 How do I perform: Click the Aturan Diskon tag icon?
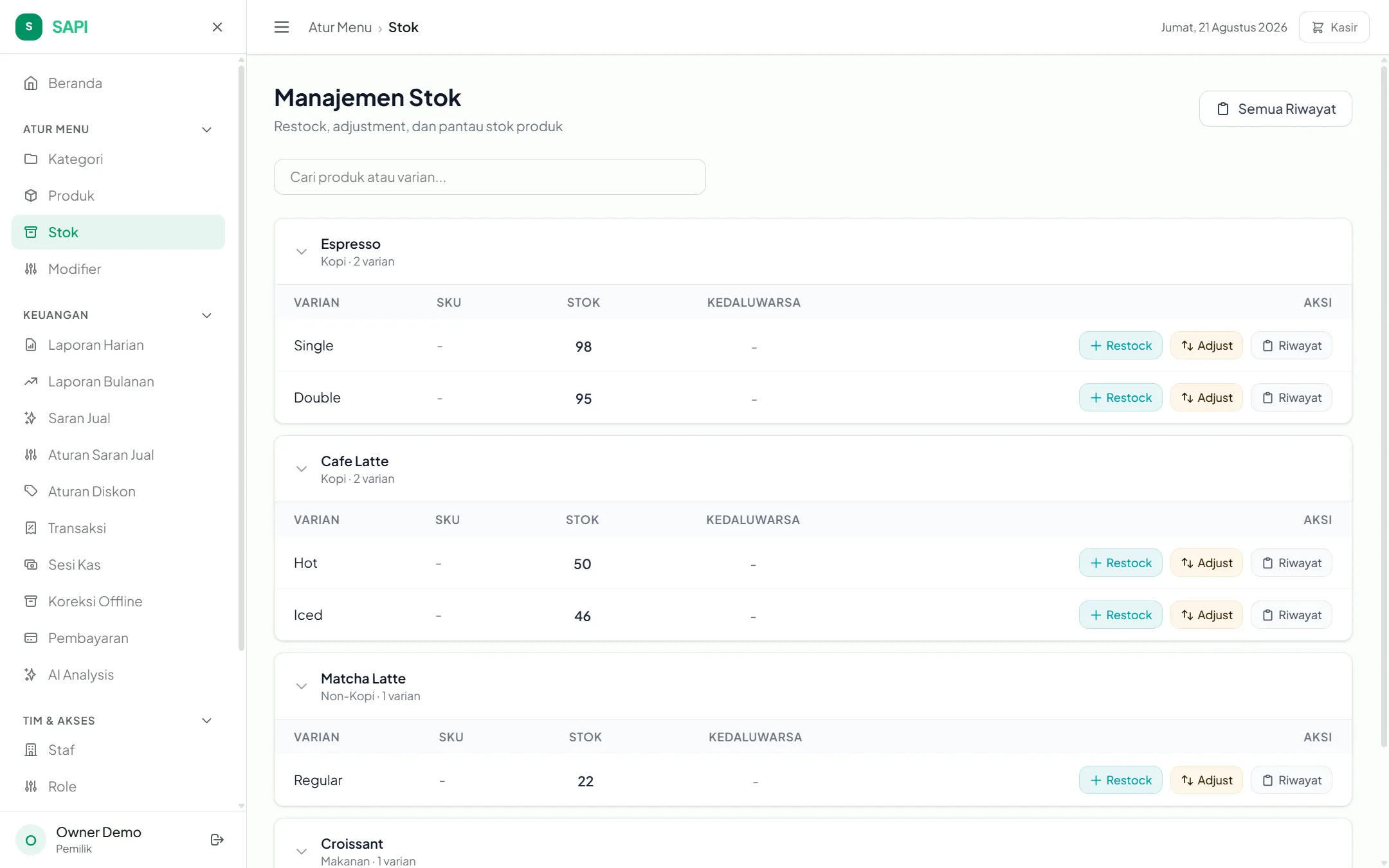[x=31, y=491]
